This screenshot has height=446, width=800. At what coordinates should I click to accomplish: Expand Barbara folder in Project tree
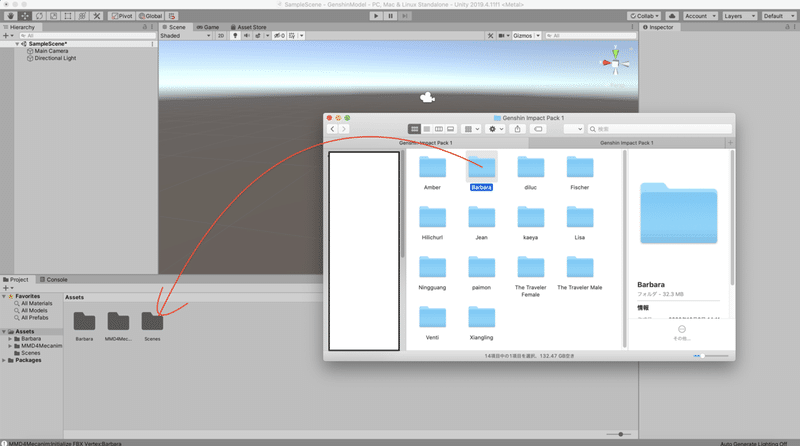[x=10, y=339]
